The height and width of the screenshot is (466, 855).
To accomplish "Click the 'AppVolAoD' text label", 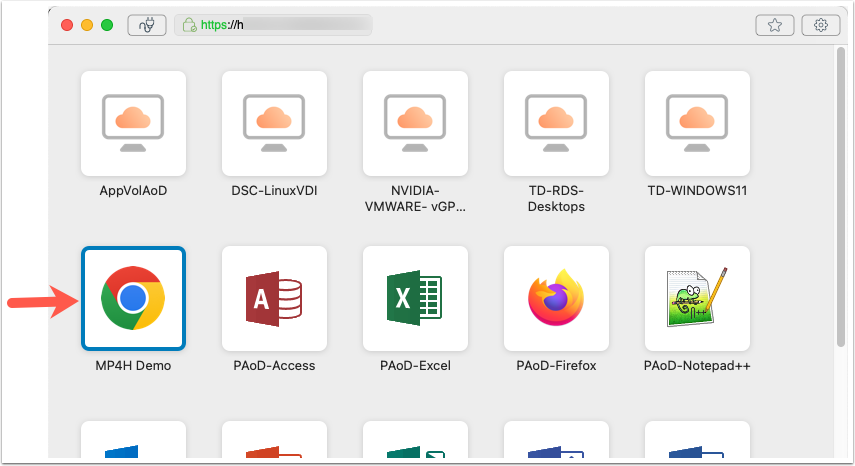I will click(133, 190).
